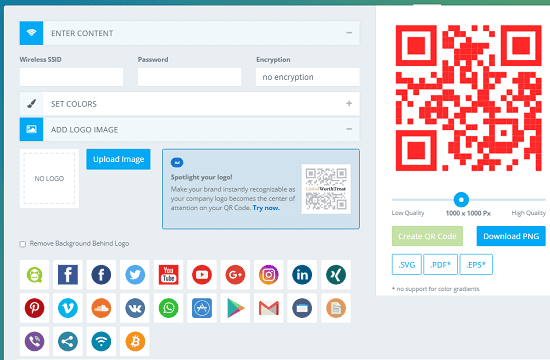The height and width of the screenshot is (360, 550).
Task: Choose the Pinterest logo
Action: tap(34, 308)
